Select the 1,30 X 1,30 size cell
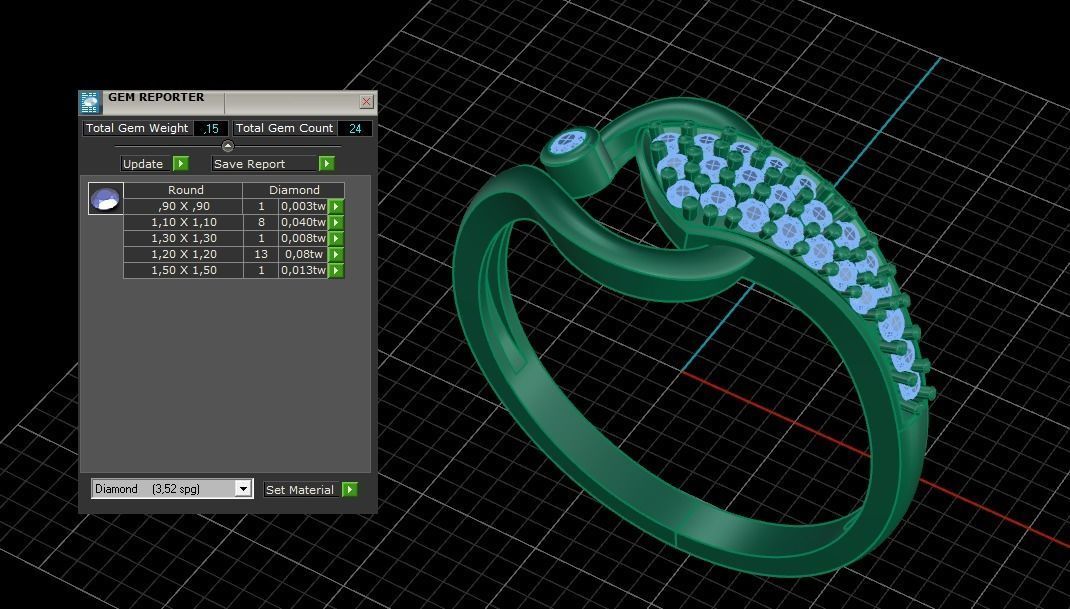The width and height of the screenshot is (1070, 609). 184,238
